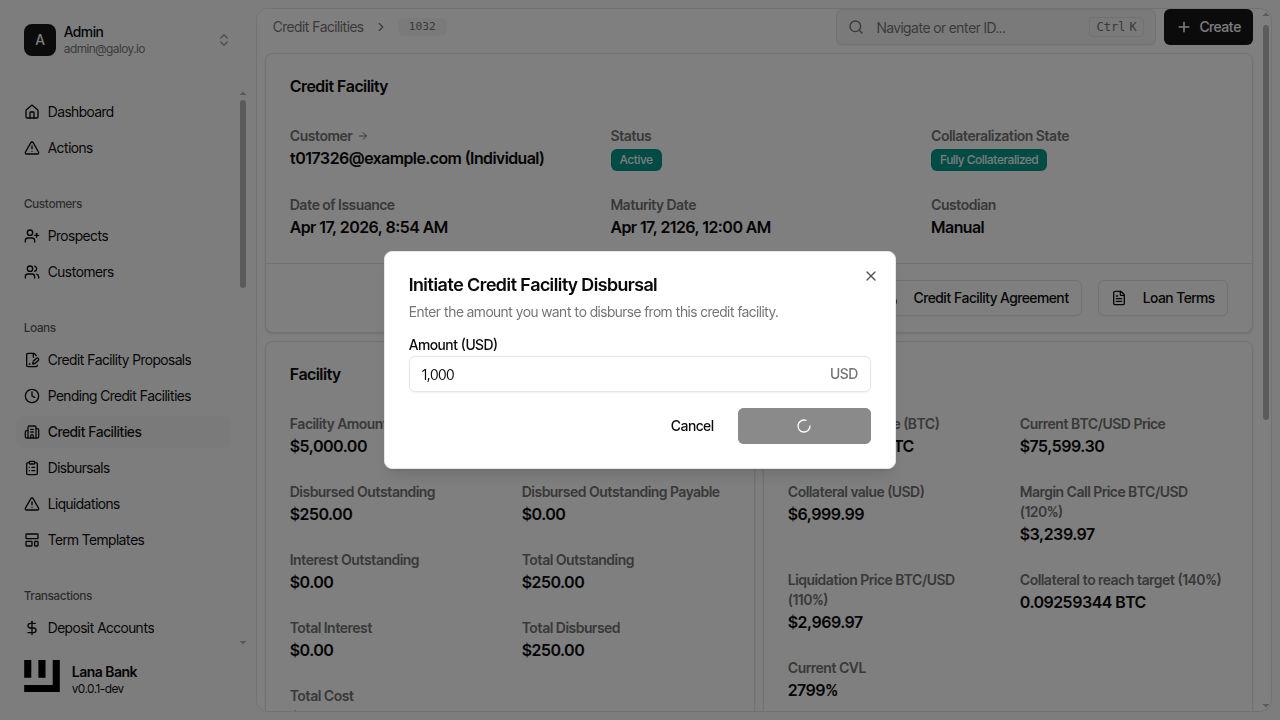This screenshot has height=720, width=1280.
Task: Click the Actions warning triangle icon
Action: (x=32, y=148)
